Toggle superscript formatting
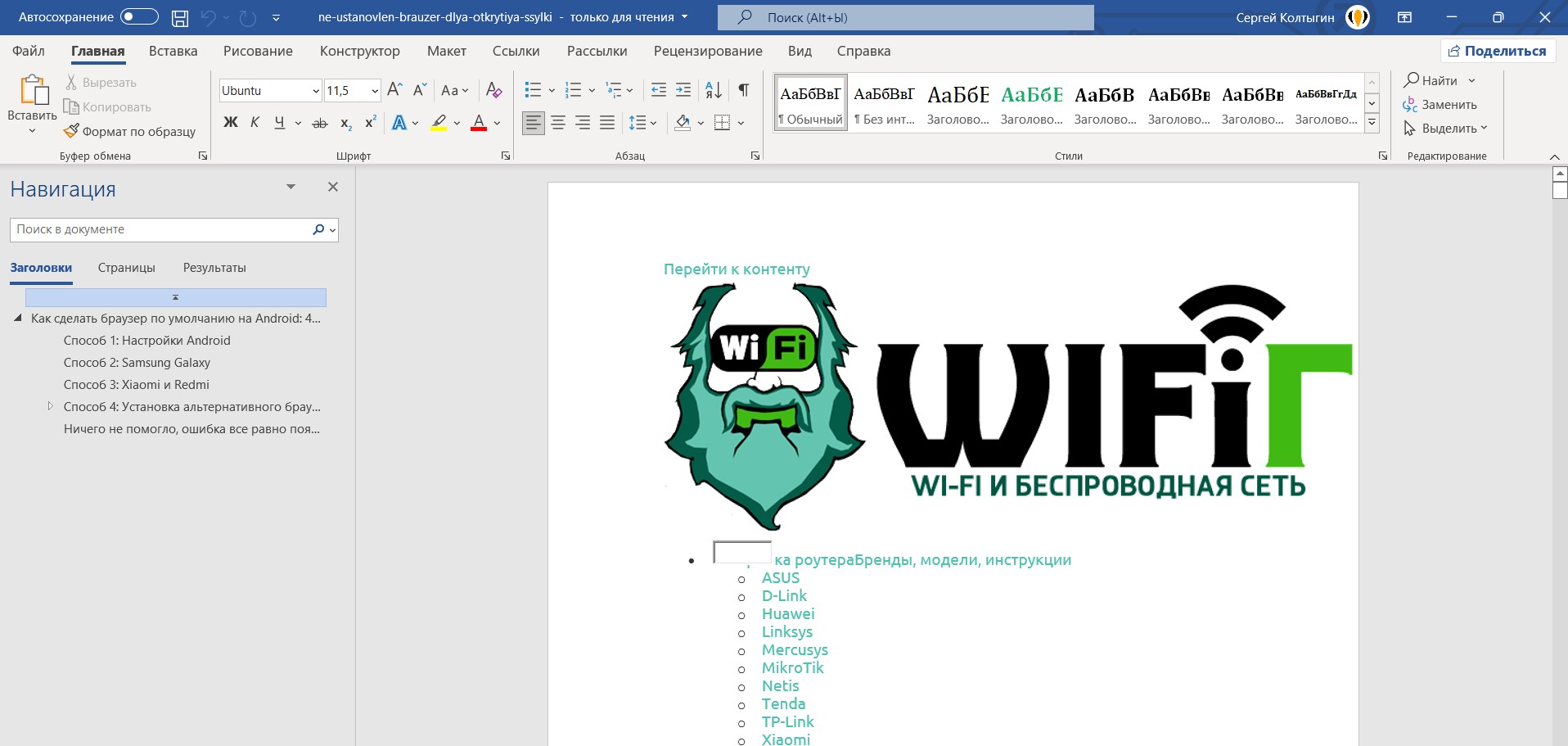 [x=370, y=123]
